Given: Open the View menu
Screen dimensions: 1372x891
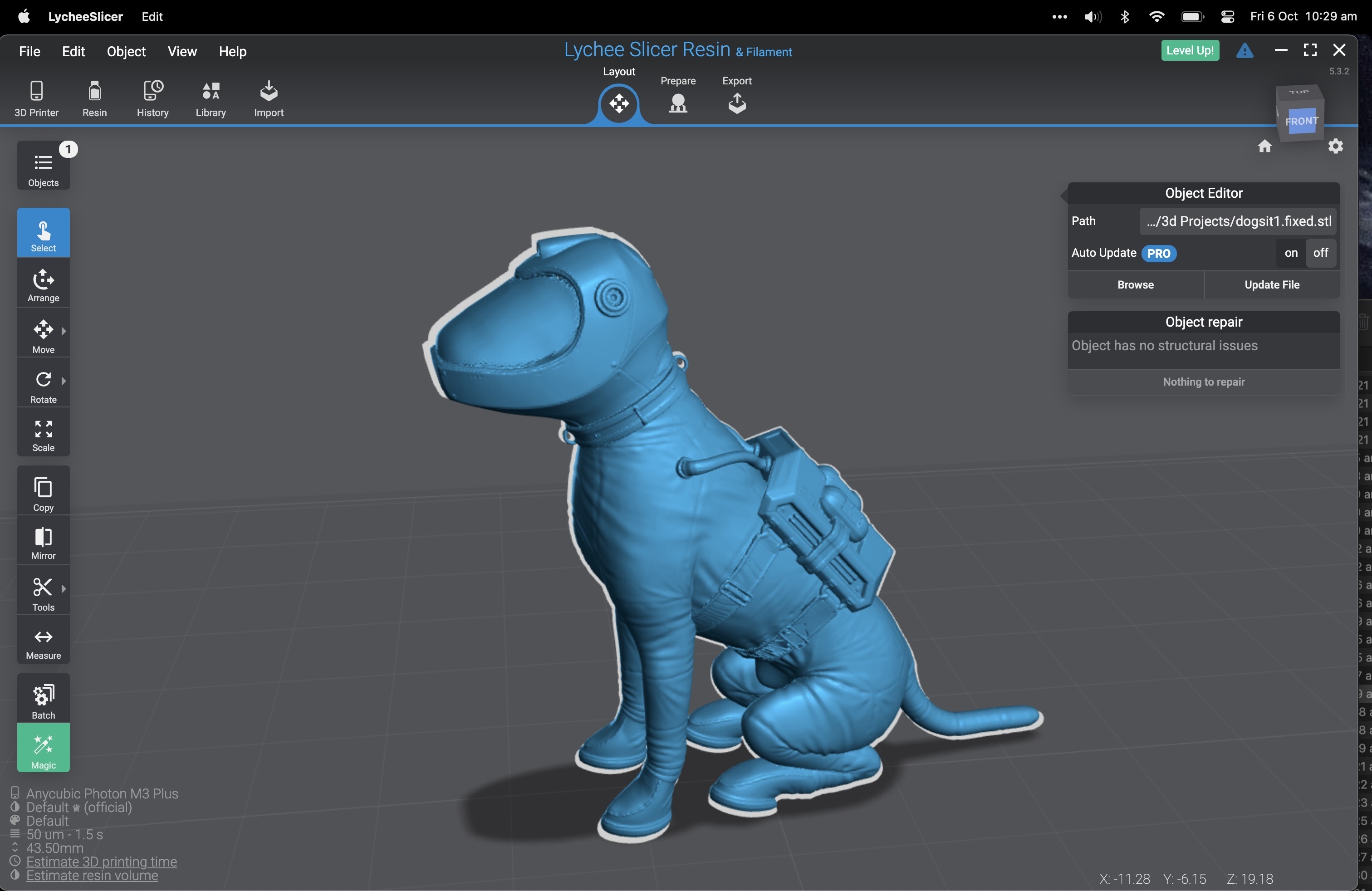Looking at the screenshot, I should click(x=182, y=51).
